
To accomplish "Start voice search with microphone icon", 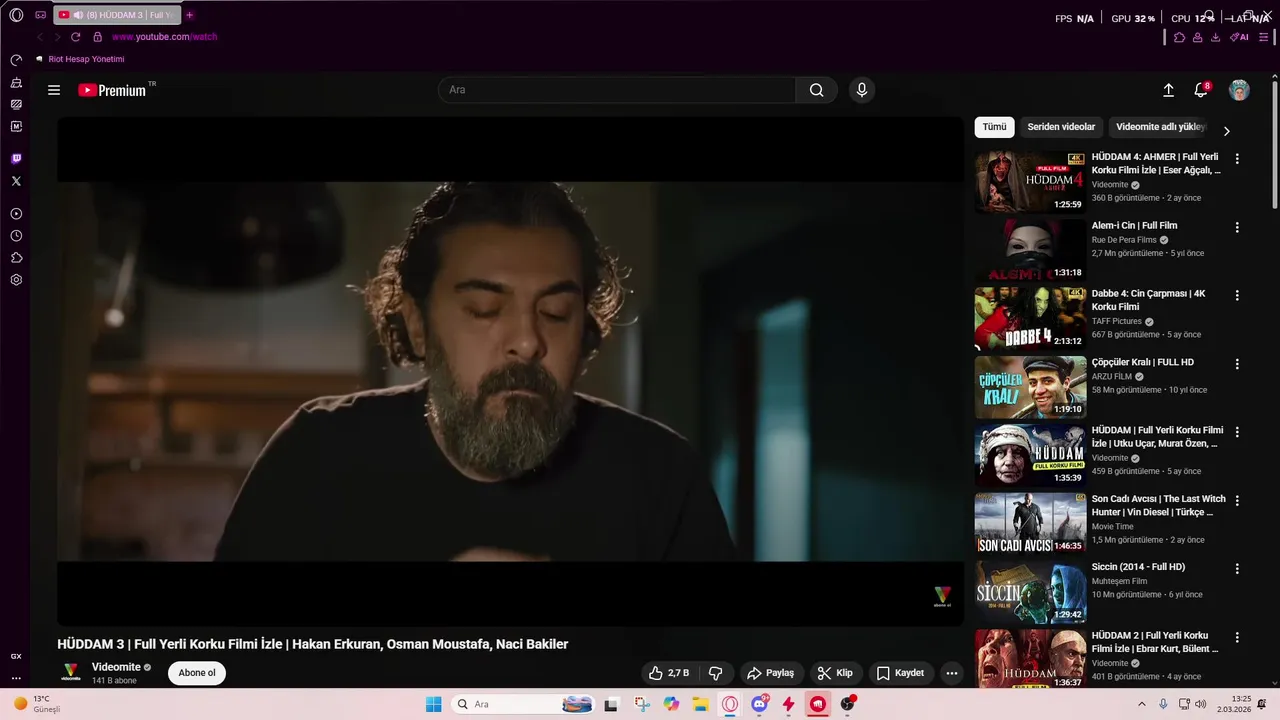I will coord(862,90).
